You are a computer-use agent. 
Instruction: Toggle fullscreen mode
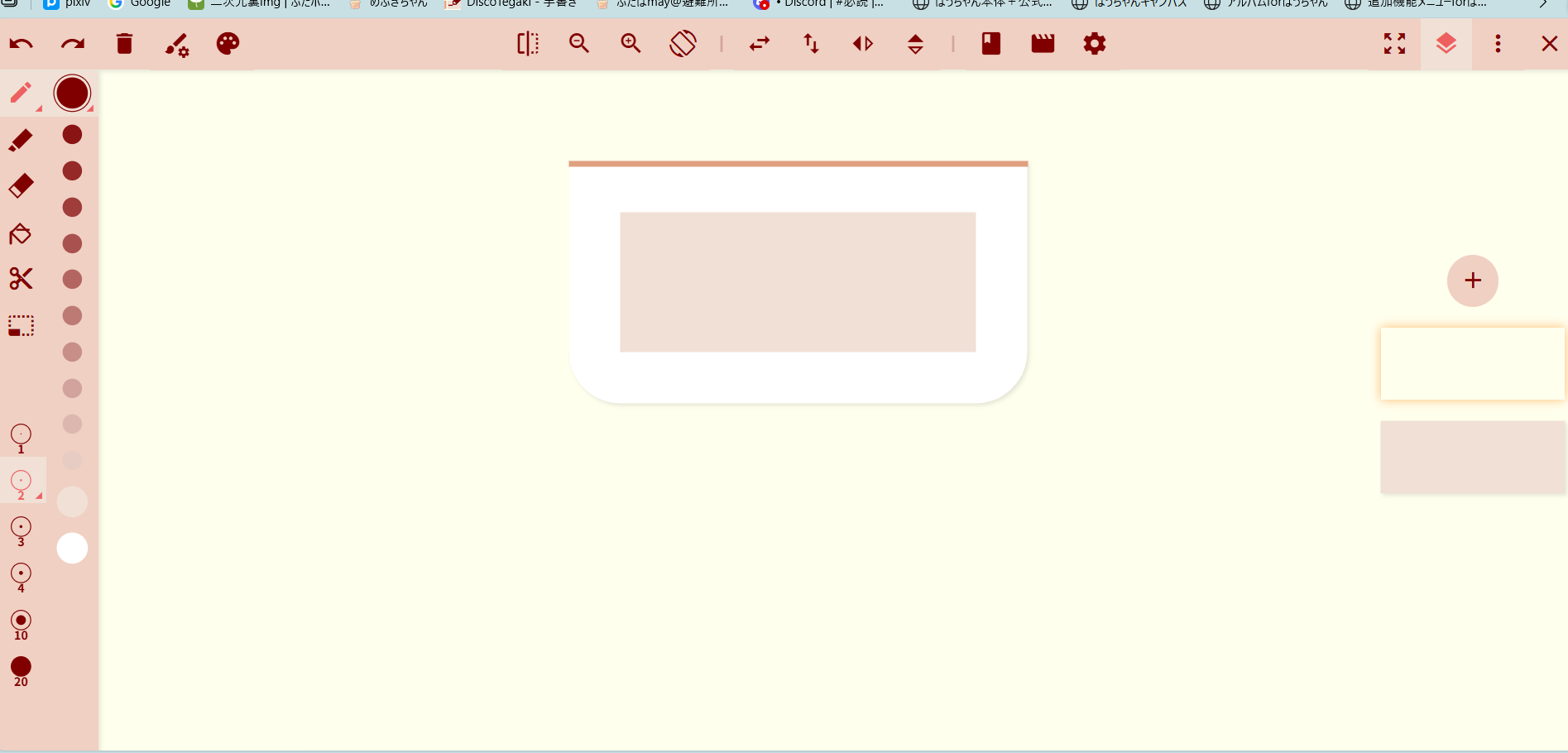coord(1394,44)
